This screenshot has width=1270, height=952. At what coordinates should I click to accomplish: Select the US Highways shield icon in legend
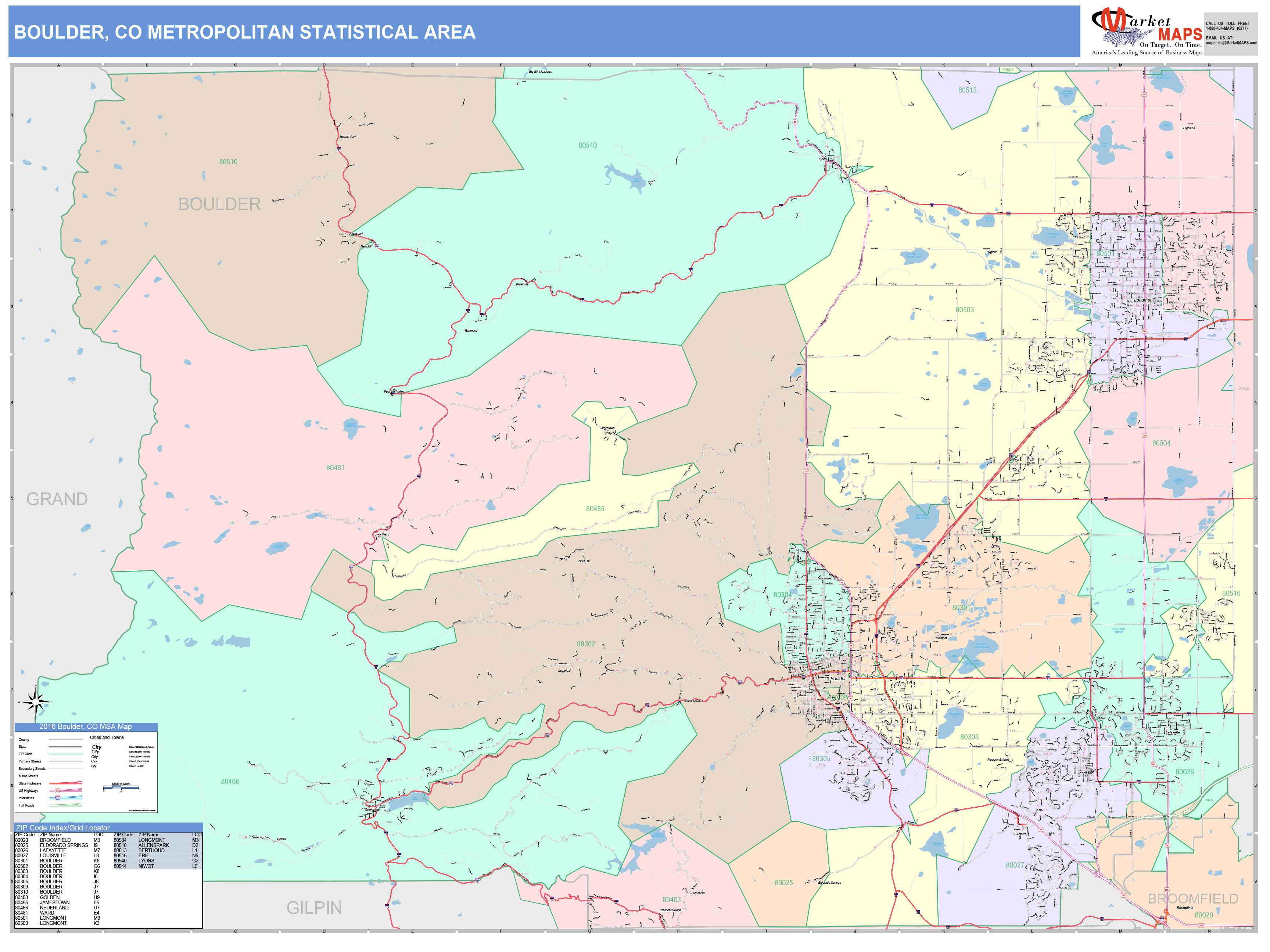[x=57, y=791]
